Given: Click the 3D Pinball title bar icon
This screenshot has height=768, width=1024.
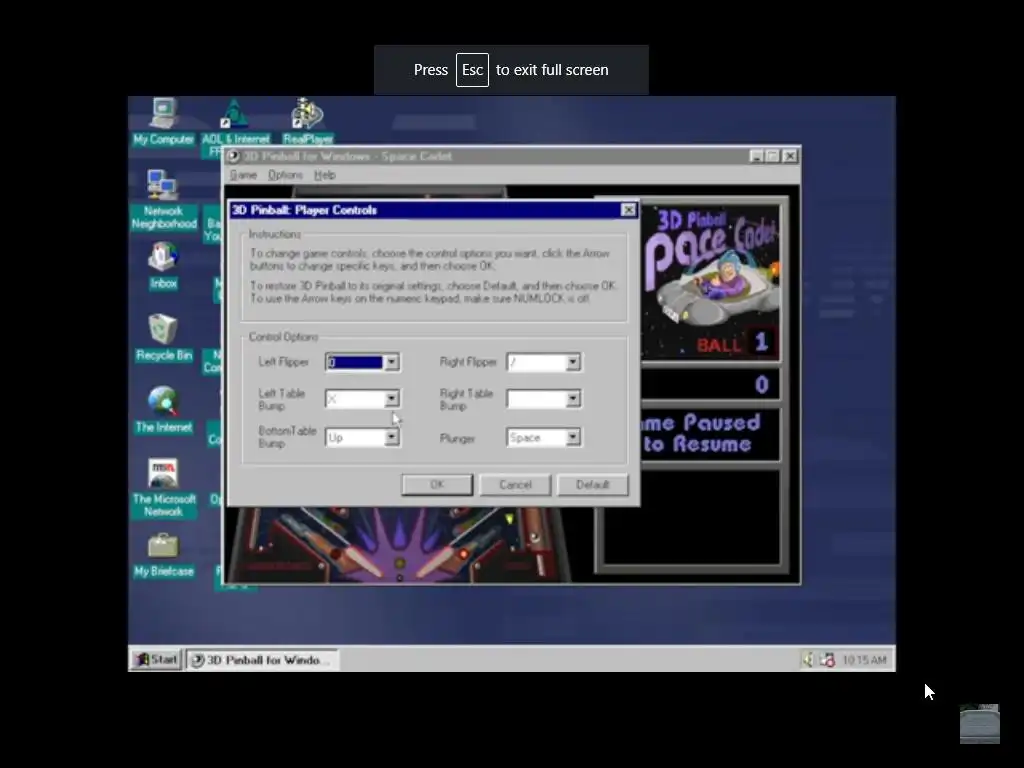Looking at the screenshot, I should [233, 156].
